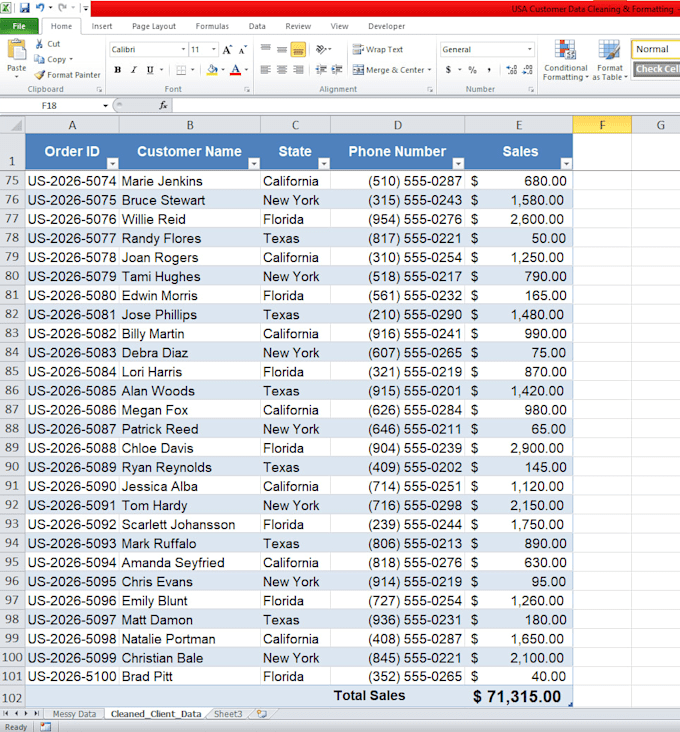Screen dimensions: 680x732
Task: Click Decrease Decimal icon
Action: click(x=527, y=70)
